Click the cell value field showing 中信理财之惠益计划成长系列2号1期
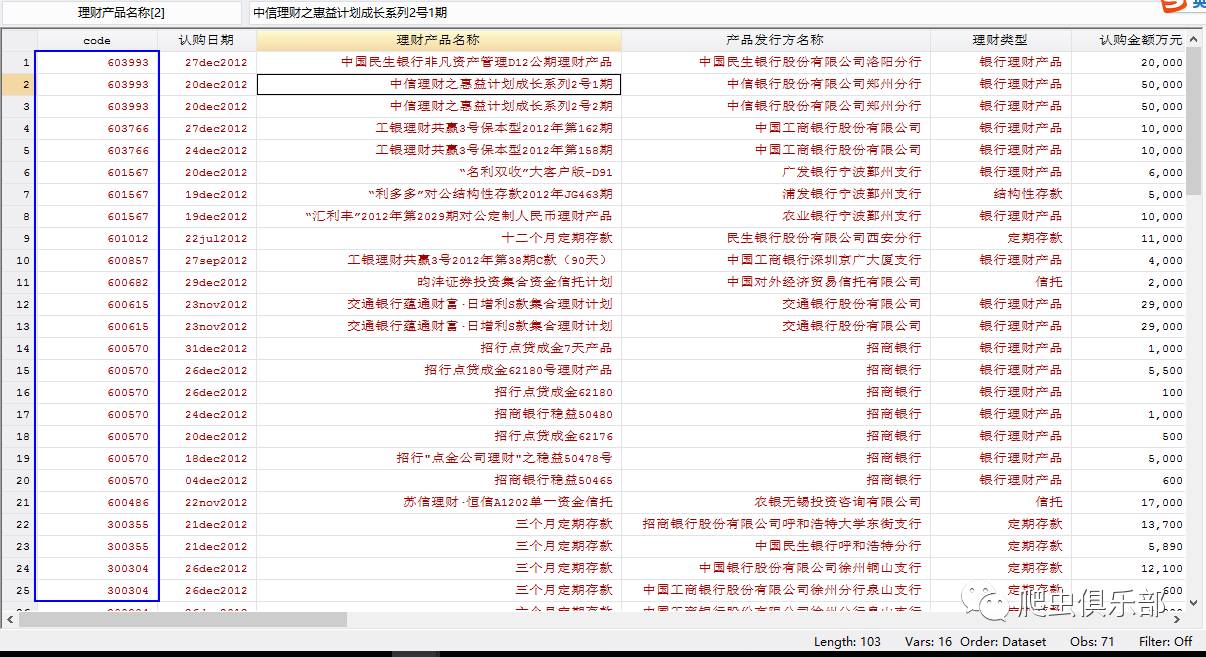This screenshot has width=1206, height=657. pyautogui.click(x=726, y=13)
